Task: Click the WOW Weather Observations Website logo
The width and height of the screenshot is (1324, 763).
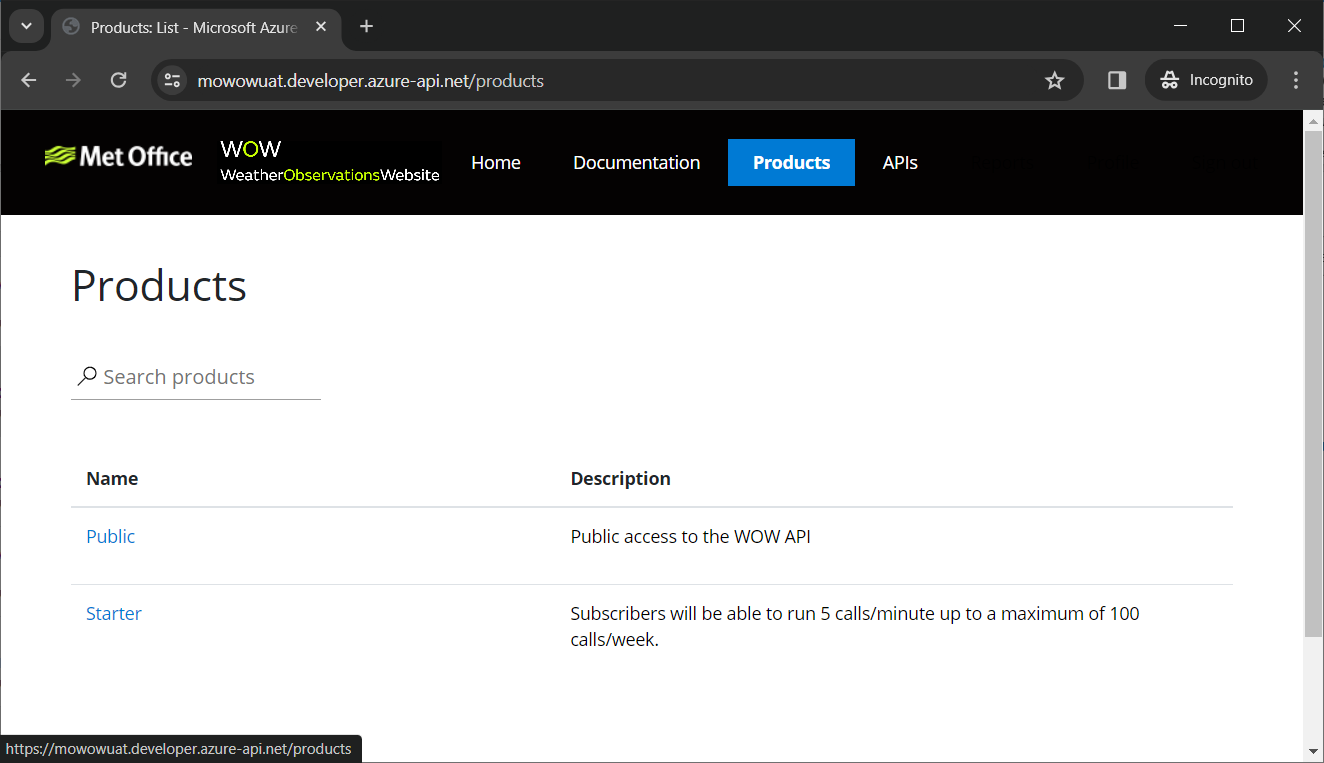Action: point(329,162)
